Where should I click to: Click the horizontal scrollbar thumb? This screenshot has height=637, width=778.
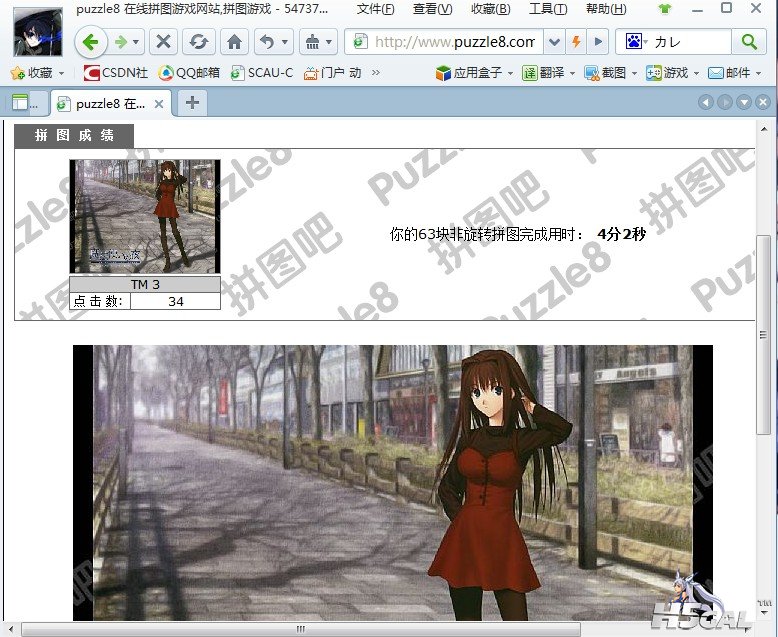(301, 629)
